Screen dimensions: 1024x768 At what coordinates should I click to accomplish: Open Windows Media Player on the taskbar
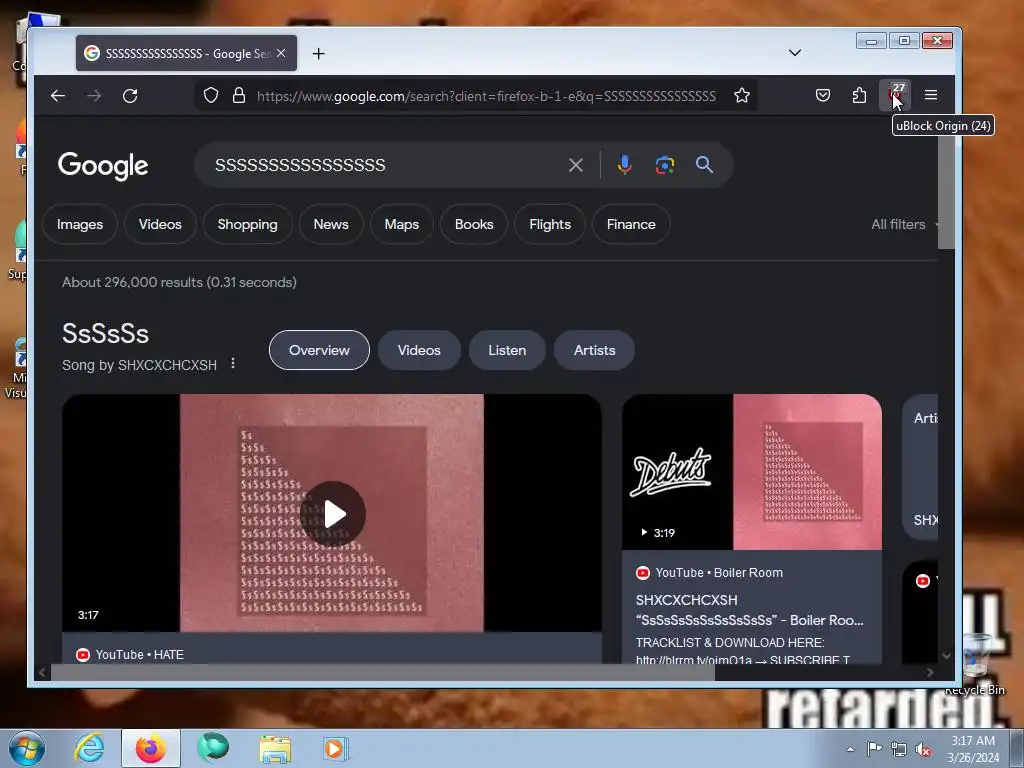336,749
